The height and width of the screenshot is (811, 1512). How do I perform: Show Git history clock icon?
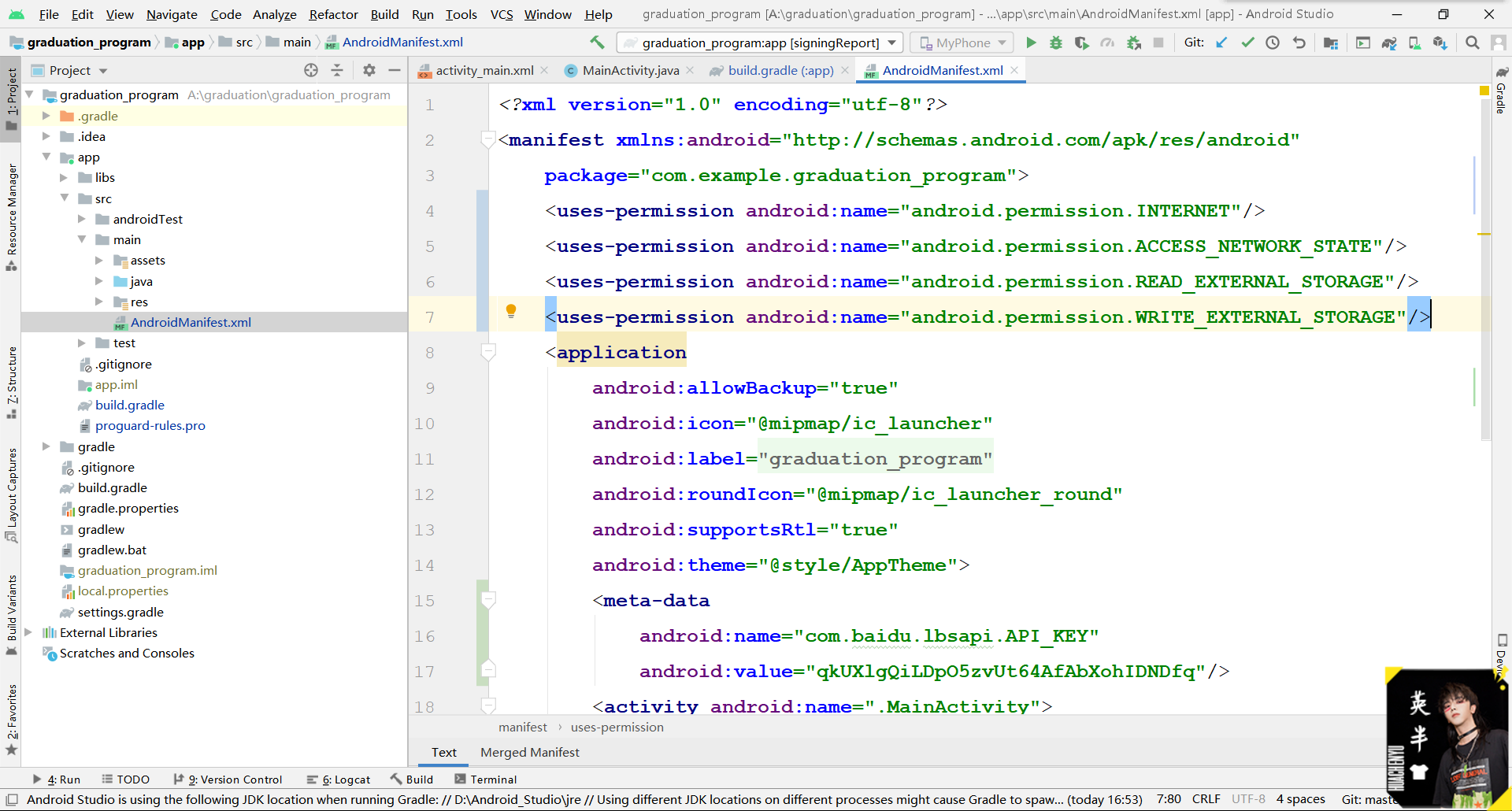point(1273,43)
